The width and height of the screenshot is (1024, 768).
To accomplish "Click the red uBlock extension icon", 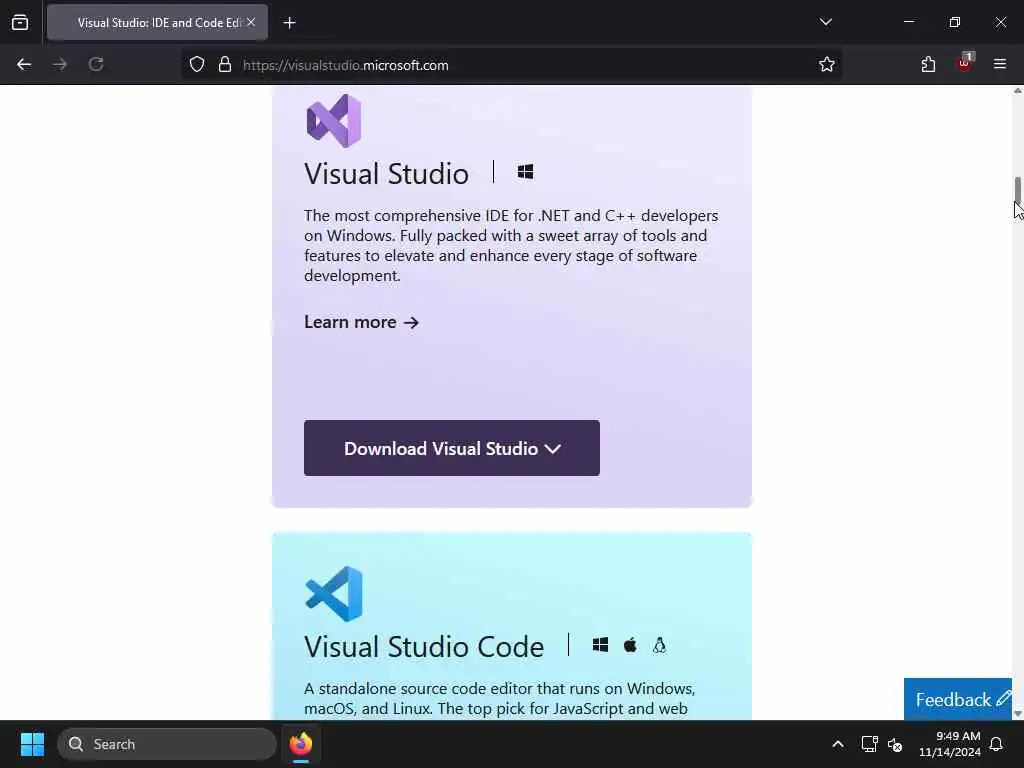I will pos(965,63).
